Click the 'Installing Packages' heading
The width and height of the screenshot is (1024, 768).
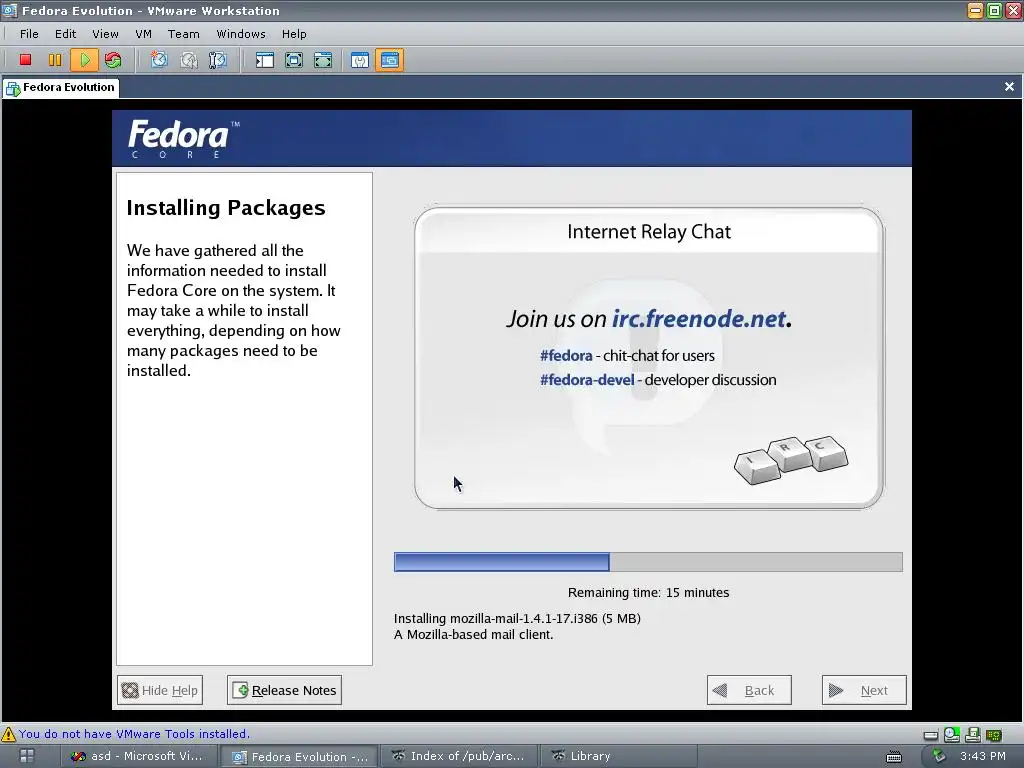pyautogui.click(x=226, y=208)
